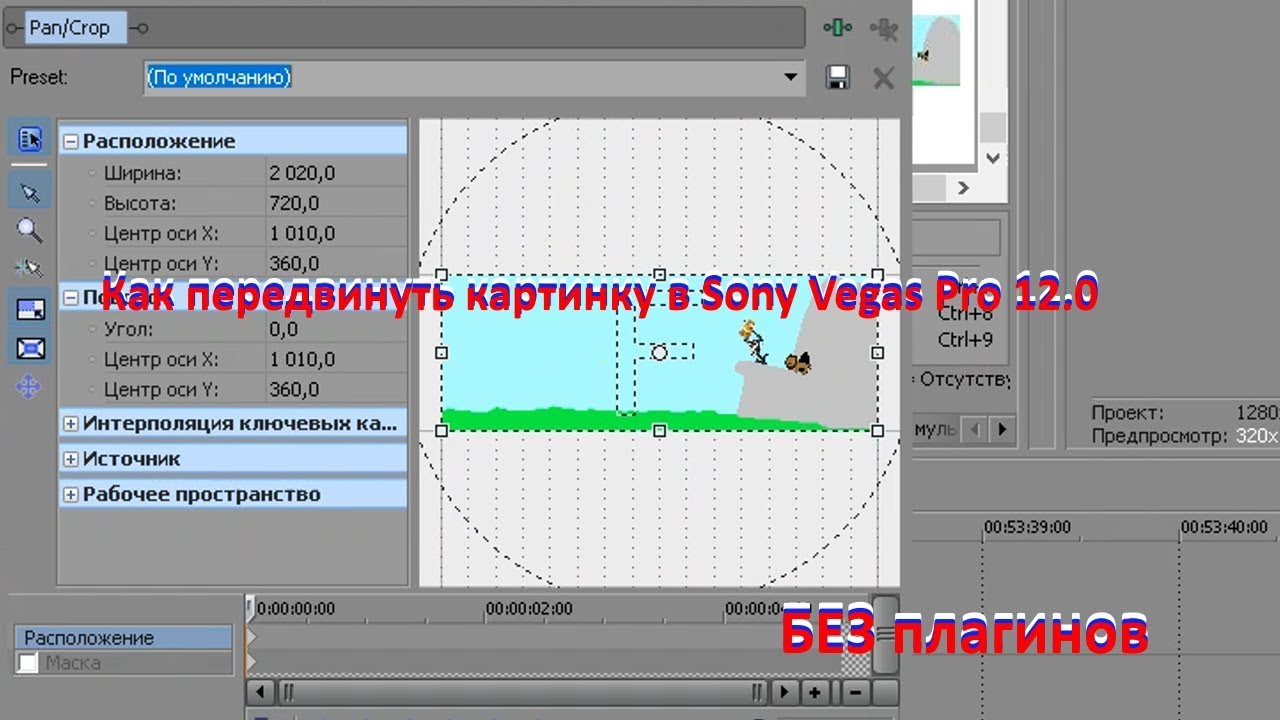Collapse the Расположение section

pyautogui.click(x=70, y=141)
